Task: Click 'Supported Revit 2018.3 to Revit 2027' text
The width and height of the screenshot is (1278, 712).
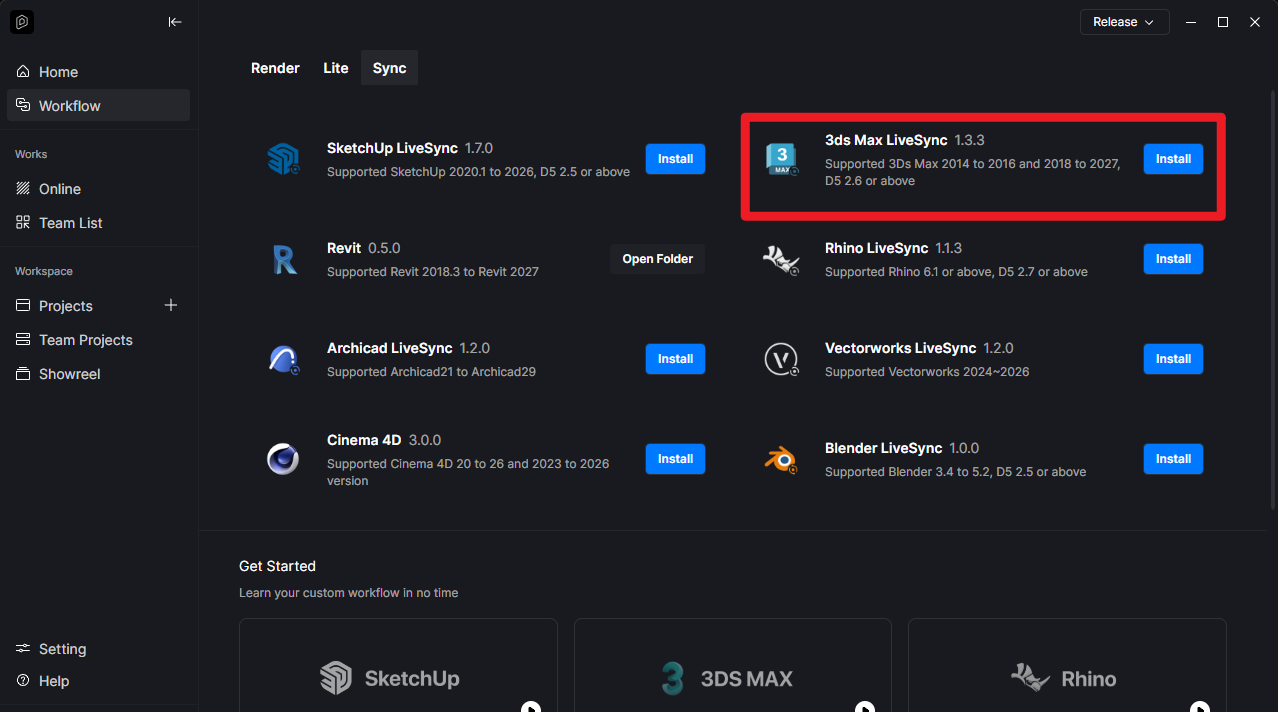Action: pyautogui.click(x=433, y=272)
